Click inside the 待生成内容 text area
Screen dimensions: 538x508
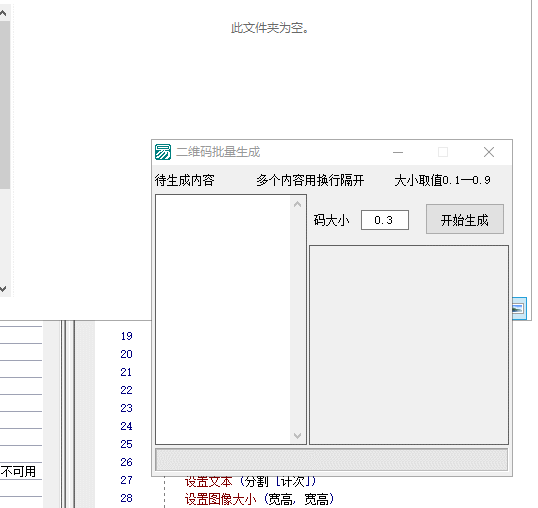(223, 319)
